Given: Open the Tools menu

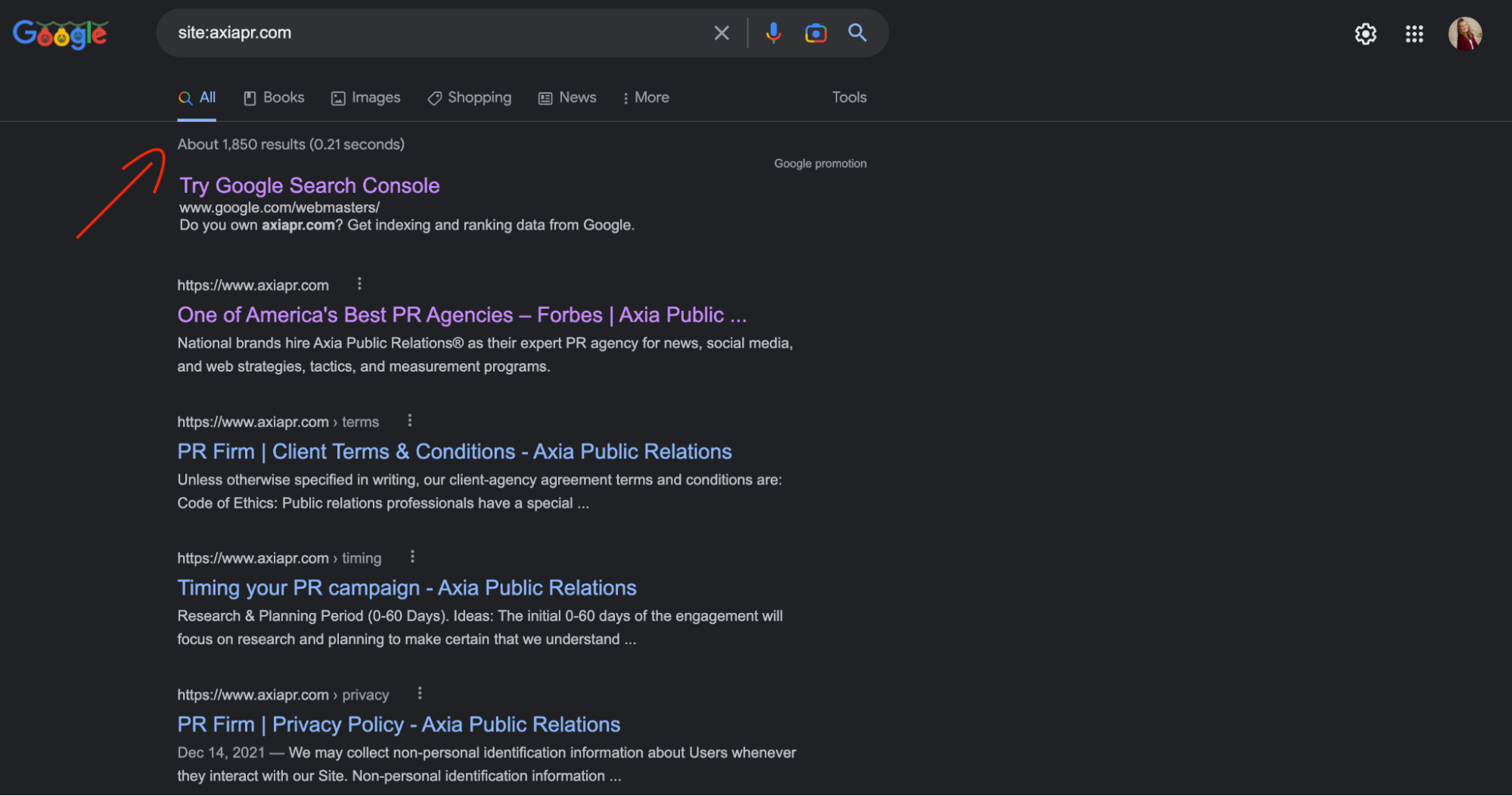Looking at the screenshot, I should 849,97.
